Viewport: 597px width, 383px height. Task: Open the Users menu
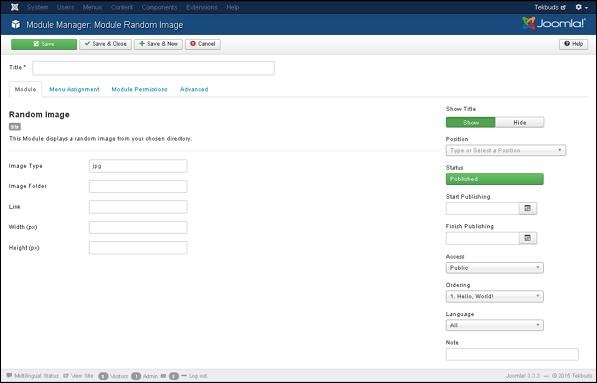65,7
